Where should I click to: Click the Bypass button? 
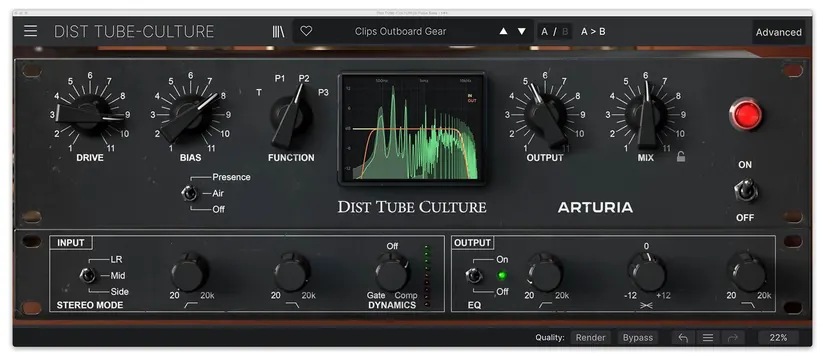pos(638,338)
